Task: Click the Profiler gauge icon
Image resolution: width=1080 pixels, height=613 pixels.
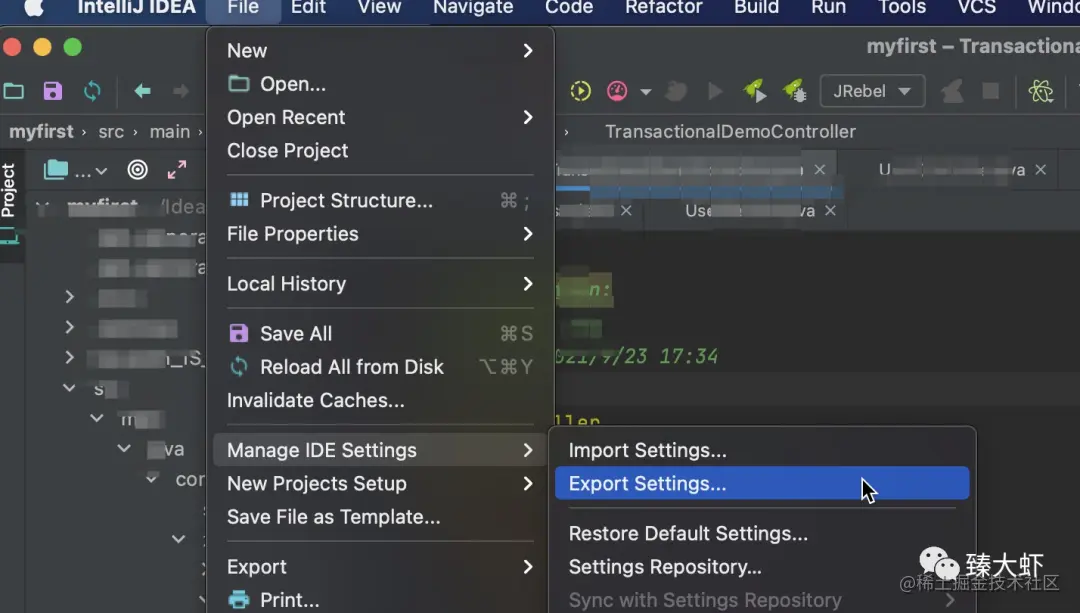Action: 617,91
